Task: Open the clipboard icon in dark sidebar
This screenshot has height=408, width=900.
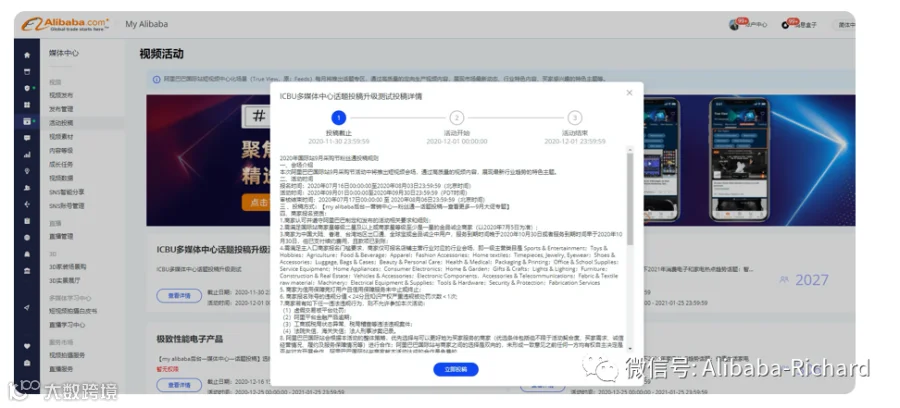Action: click(27, 221)
